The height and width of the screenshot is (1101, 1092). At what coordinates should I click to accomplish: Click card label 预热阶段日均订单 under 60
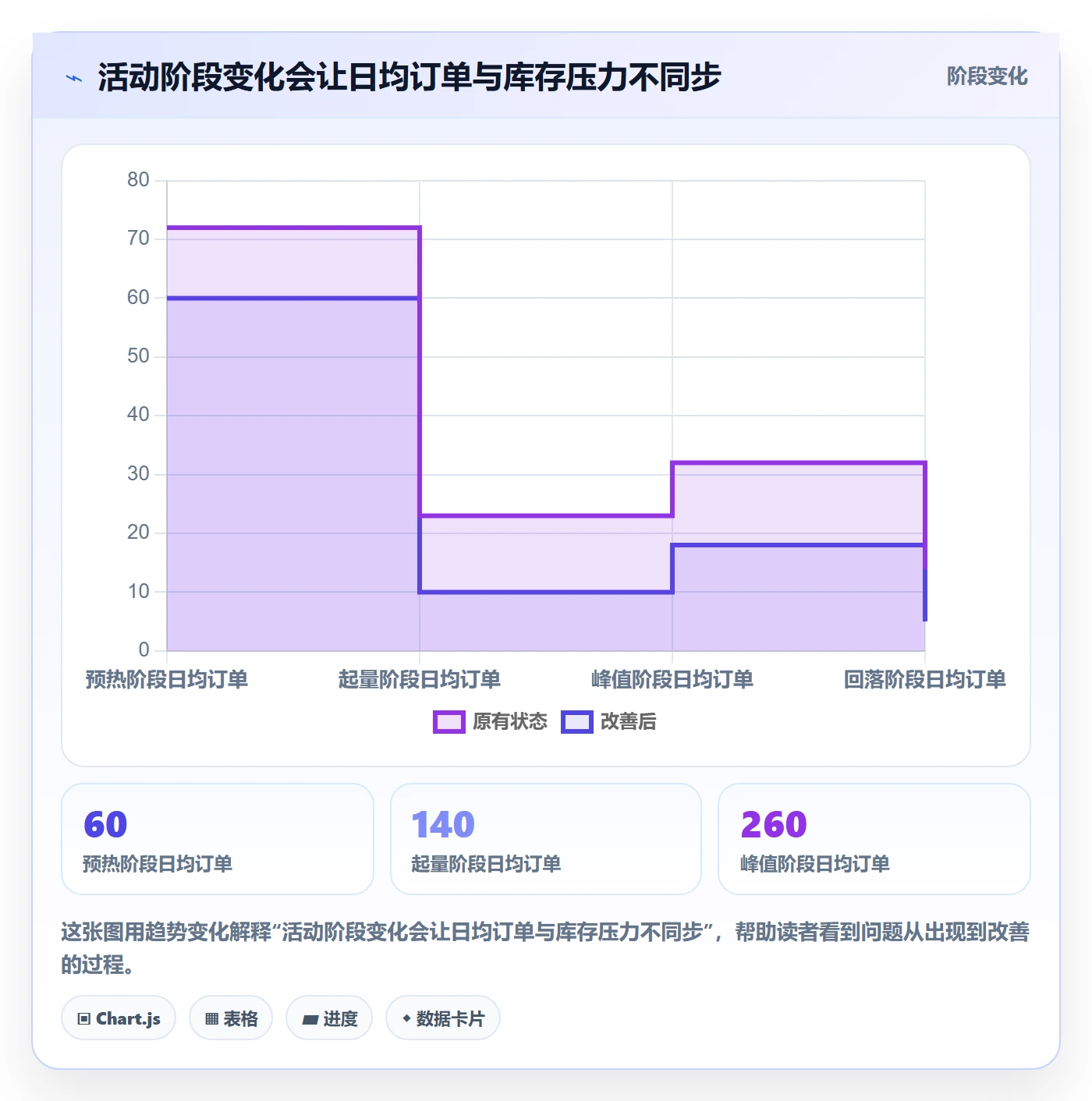[x=158, y=864]
